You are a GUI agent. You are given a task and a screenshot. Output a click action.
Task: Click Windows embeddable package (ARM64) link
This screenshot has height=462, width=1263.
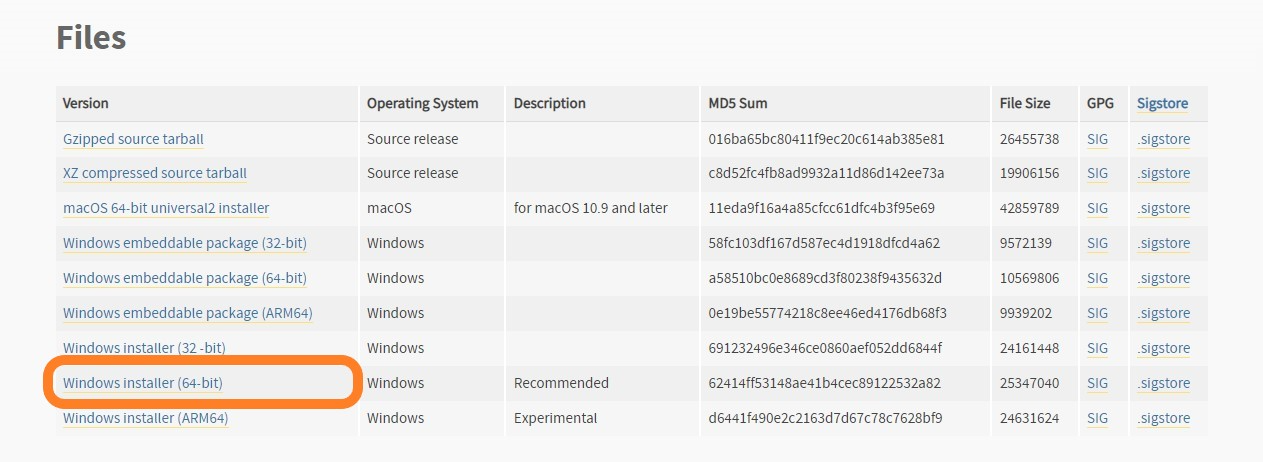pos(188,313)
